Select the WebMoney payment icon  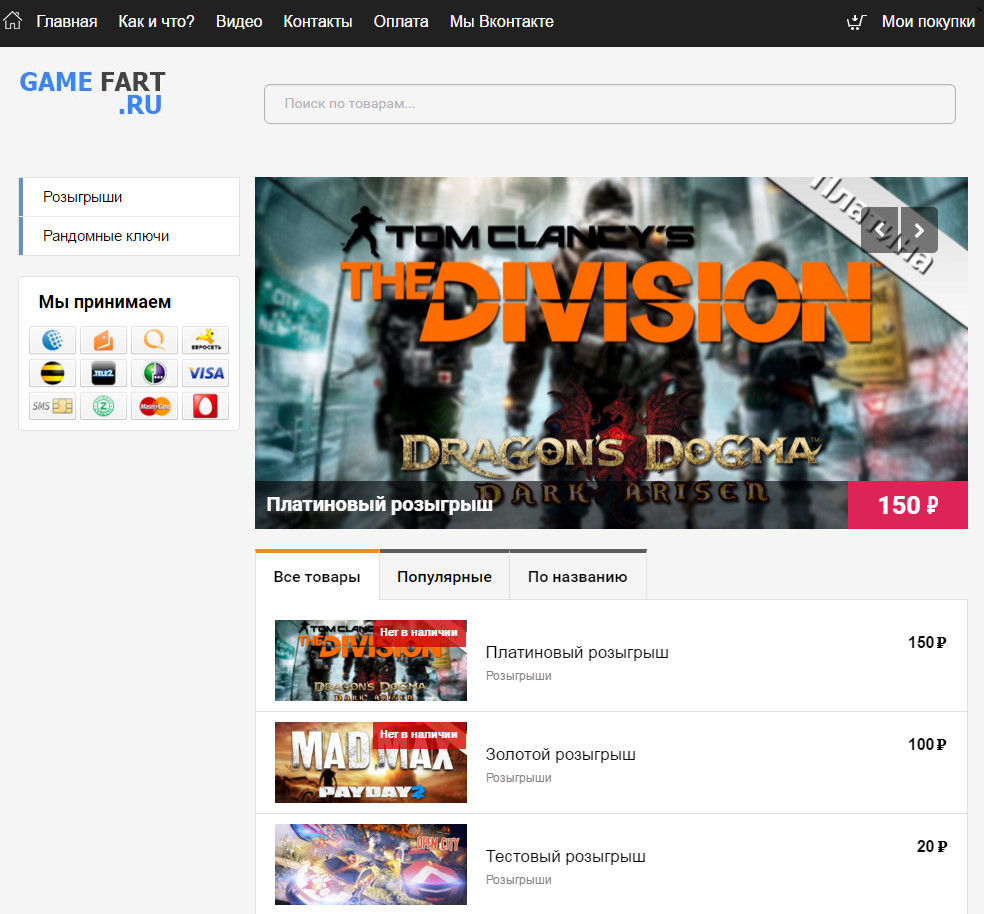[x=53, y=340]
